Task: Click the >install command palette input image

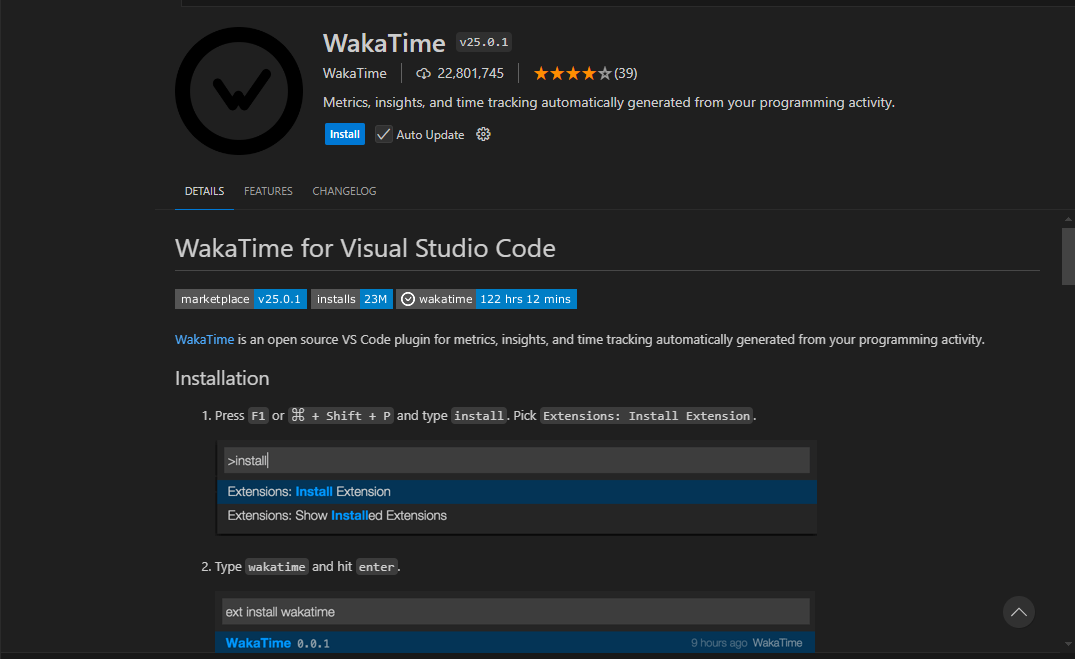Action: pyautogui.click(x=517, y=460)
